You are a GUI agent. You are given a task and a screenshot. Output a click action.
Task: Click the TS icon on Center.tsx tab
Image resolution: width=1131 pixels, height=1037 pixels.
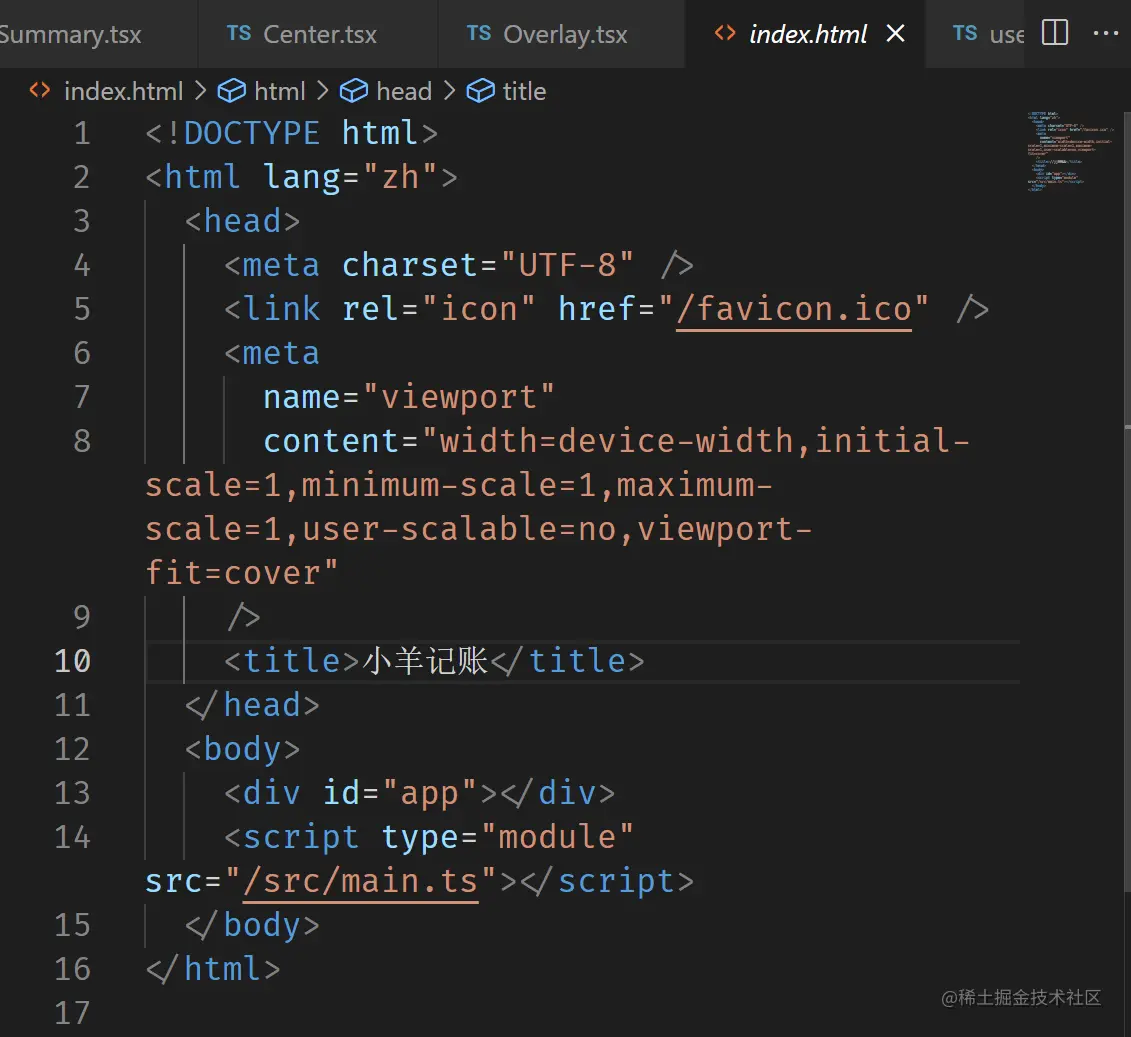[239, 33]
